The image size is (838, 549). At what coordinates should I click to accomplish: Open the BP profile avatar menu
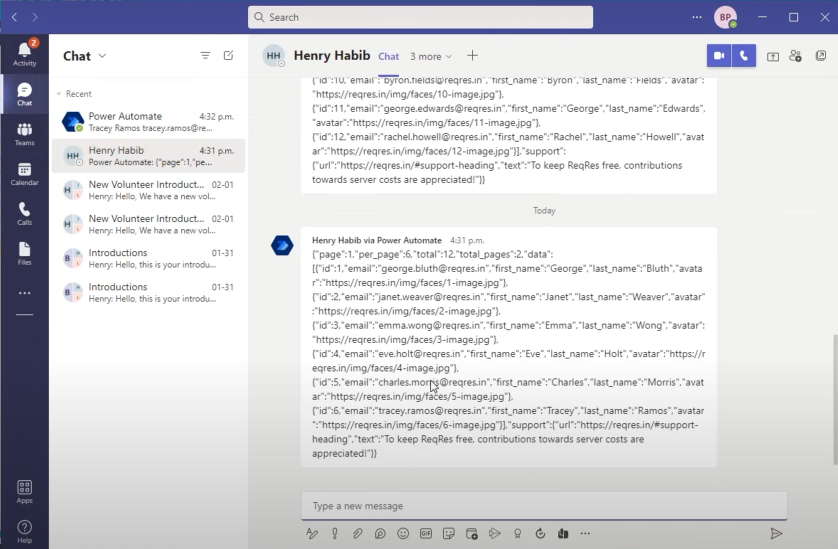pos(726,17)
